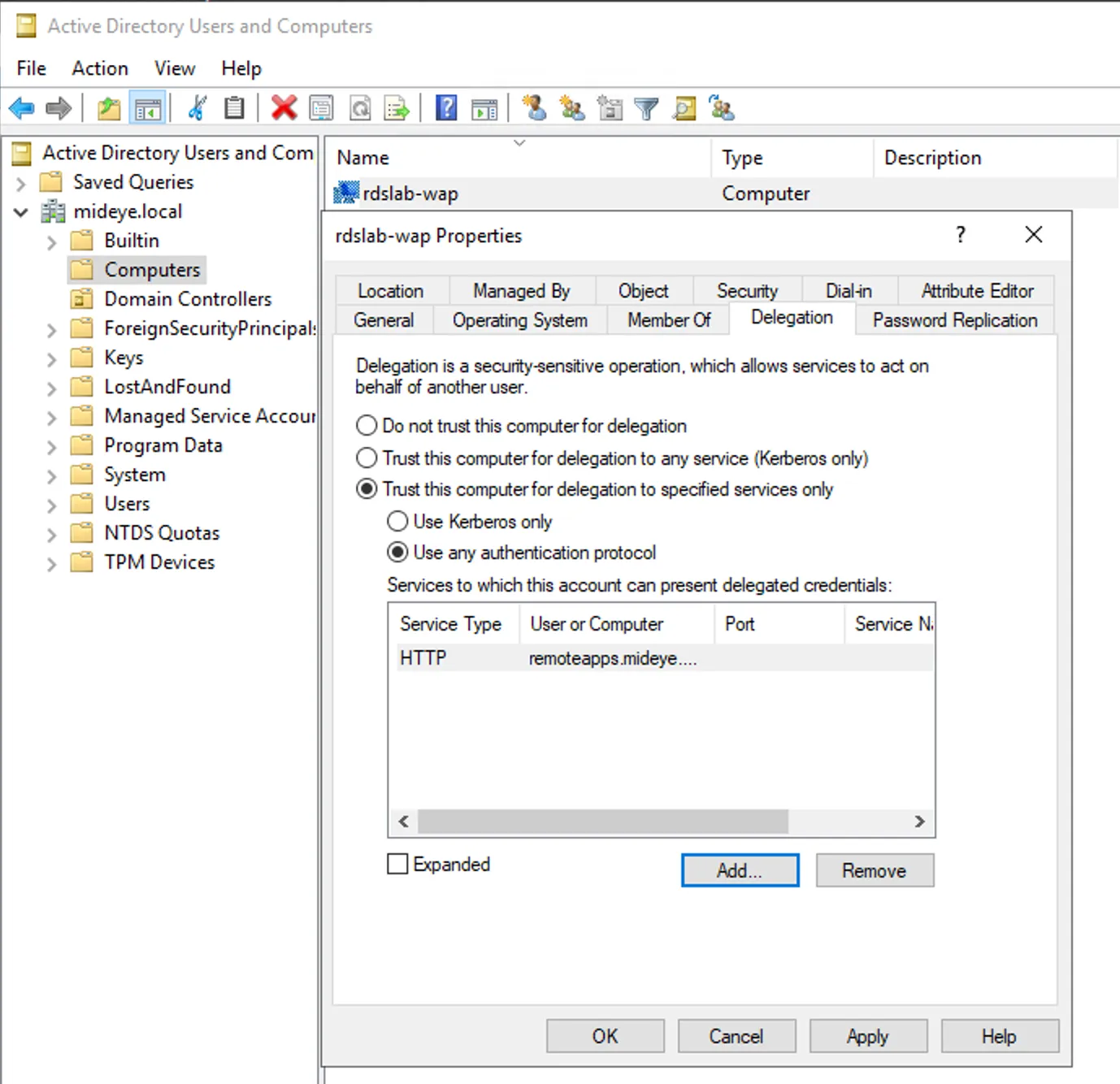The image size is (1120, 1084).
Task: Expand the Users container in the tree
Action: (x=50, y=503)
